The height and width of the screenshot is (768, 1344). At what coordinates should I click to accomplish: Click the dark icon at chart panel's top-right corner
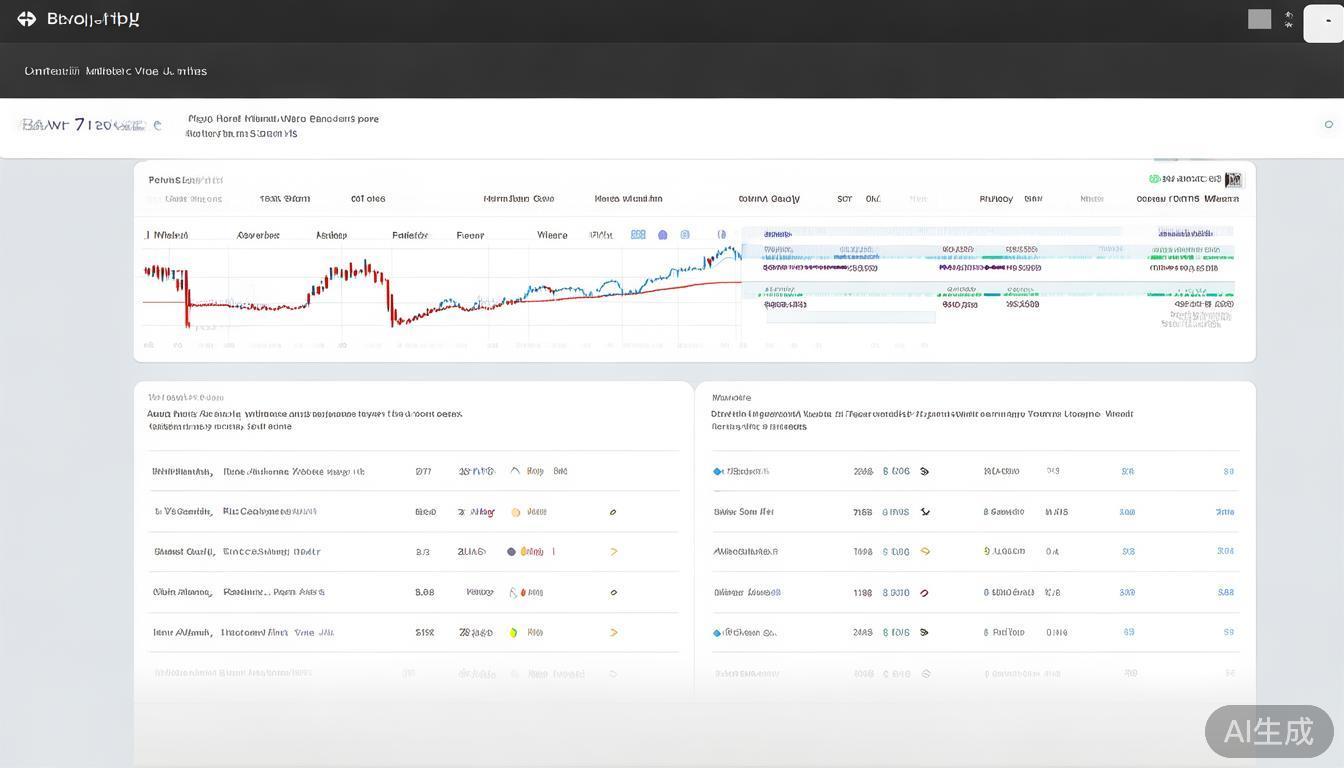(1233, 180)
